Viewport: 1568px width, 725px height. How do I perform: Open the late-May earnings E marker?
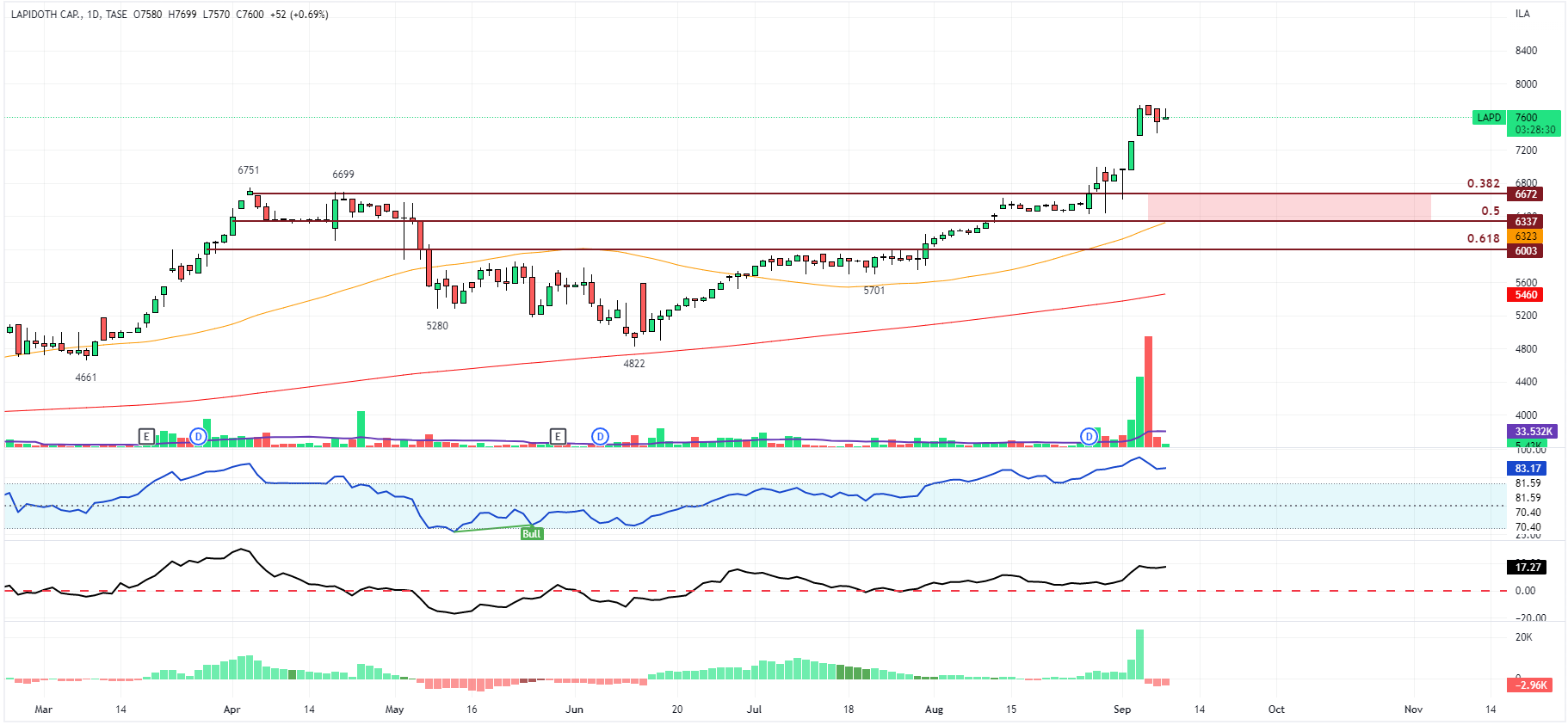(x=558, y=437)
